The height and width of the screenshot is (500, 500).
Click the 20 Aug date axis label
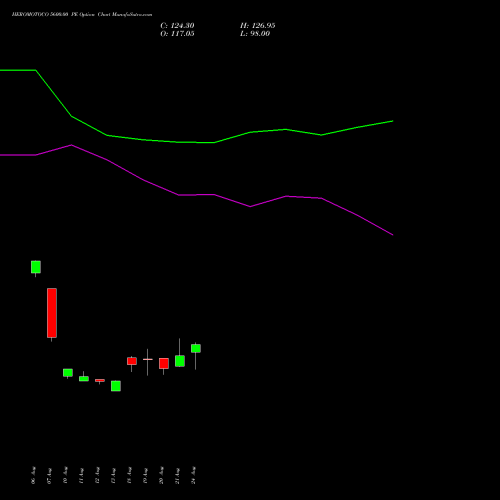161,475
